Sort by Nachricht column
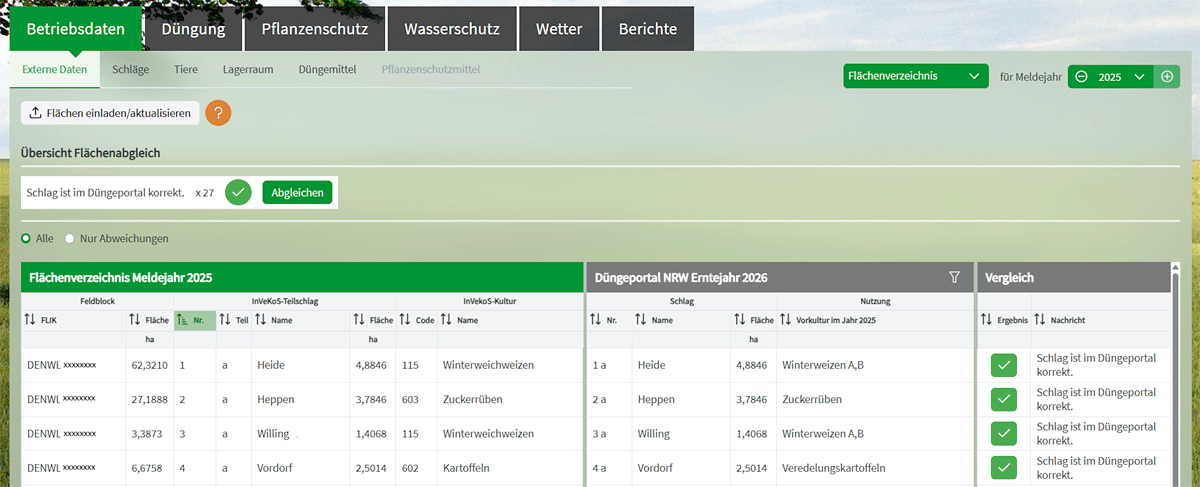The width and height of the screenshot is (1200, 487). coord(1040,320)
